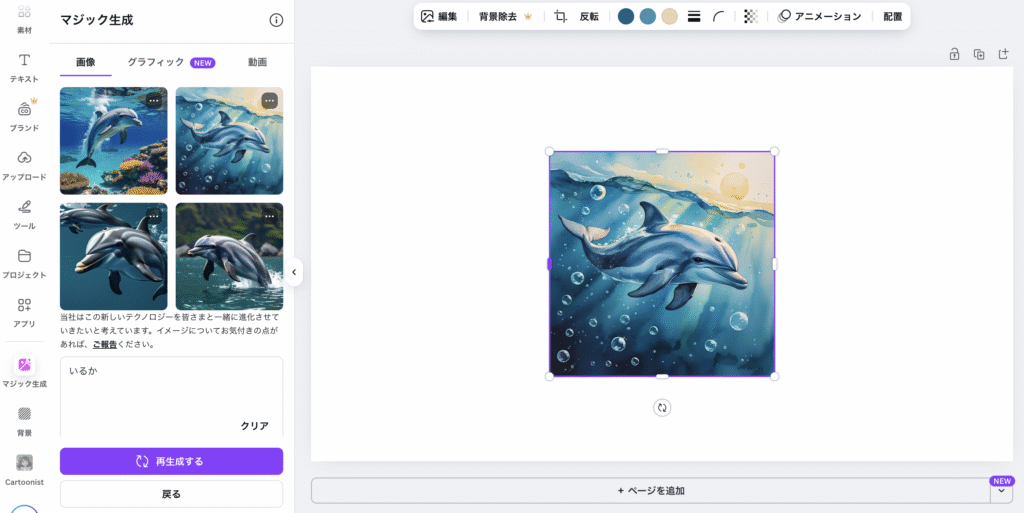Select the two-dolphins closeup thumbnail
Image resolution: width=1024 pixels, height=513 pixels.
pos(114,256)
